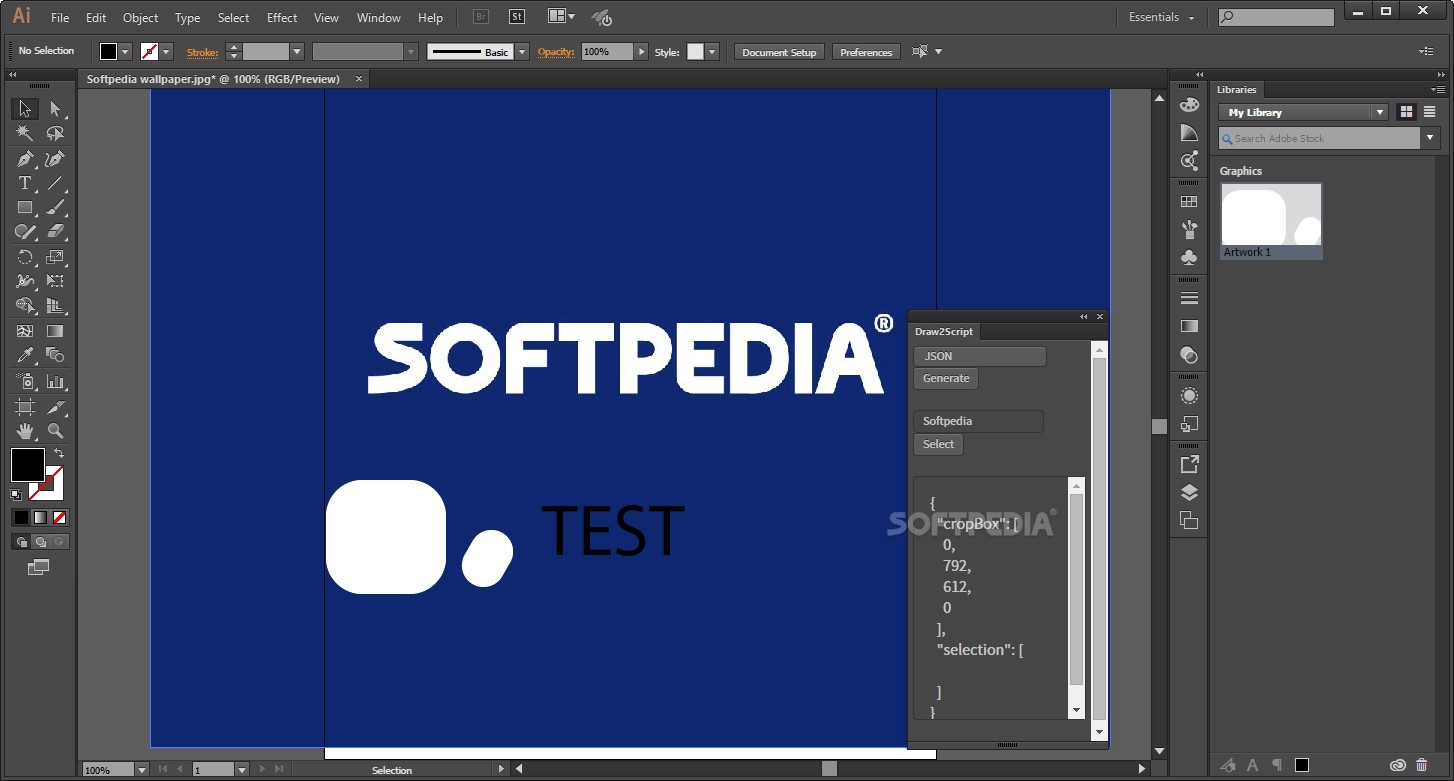This screenshot has width=1454, height=781.
Task: Open Basic brush definition dropdown
Action: pos(522,52)
